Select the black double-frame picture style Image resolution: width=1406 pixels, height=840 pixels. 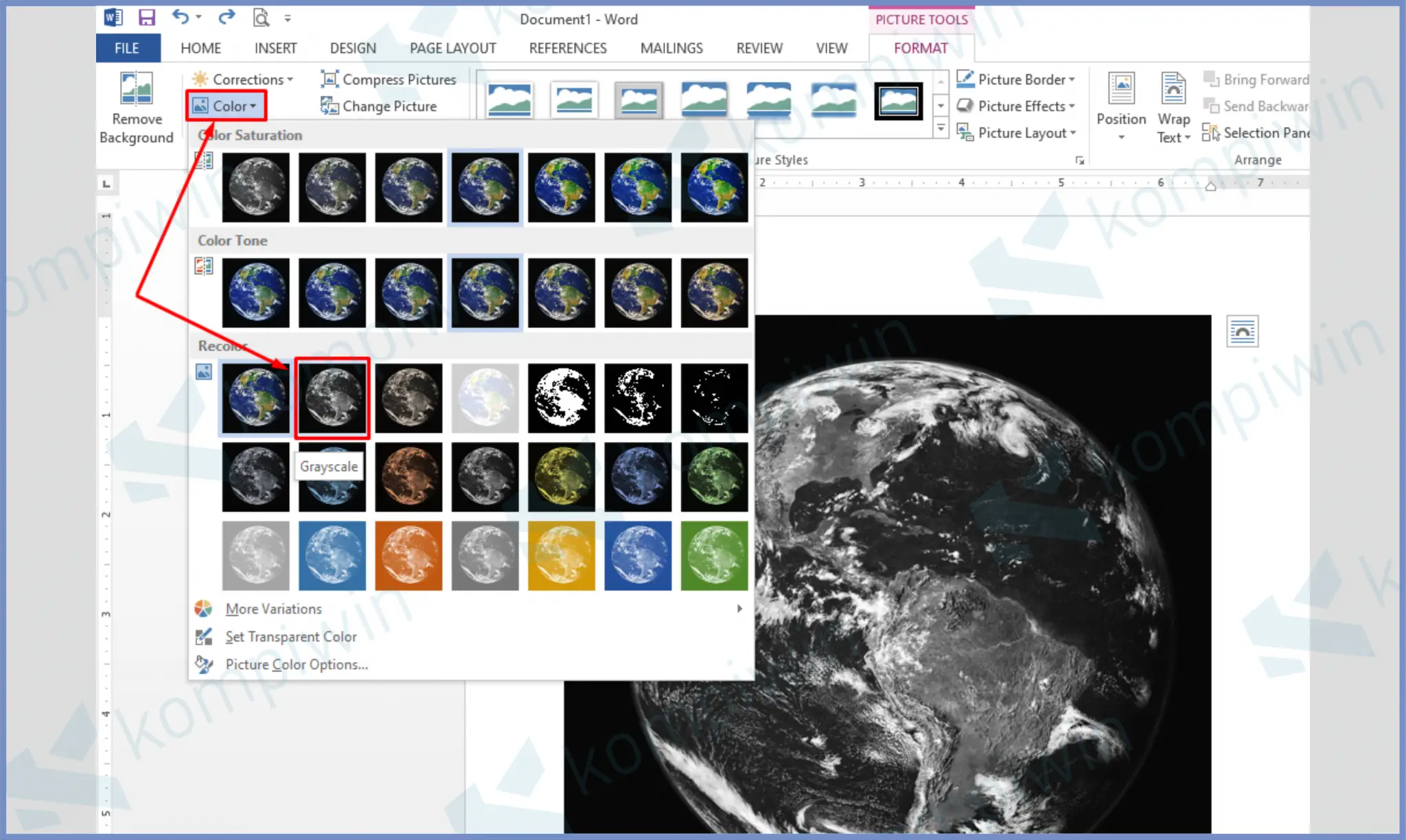coord(898,101)
